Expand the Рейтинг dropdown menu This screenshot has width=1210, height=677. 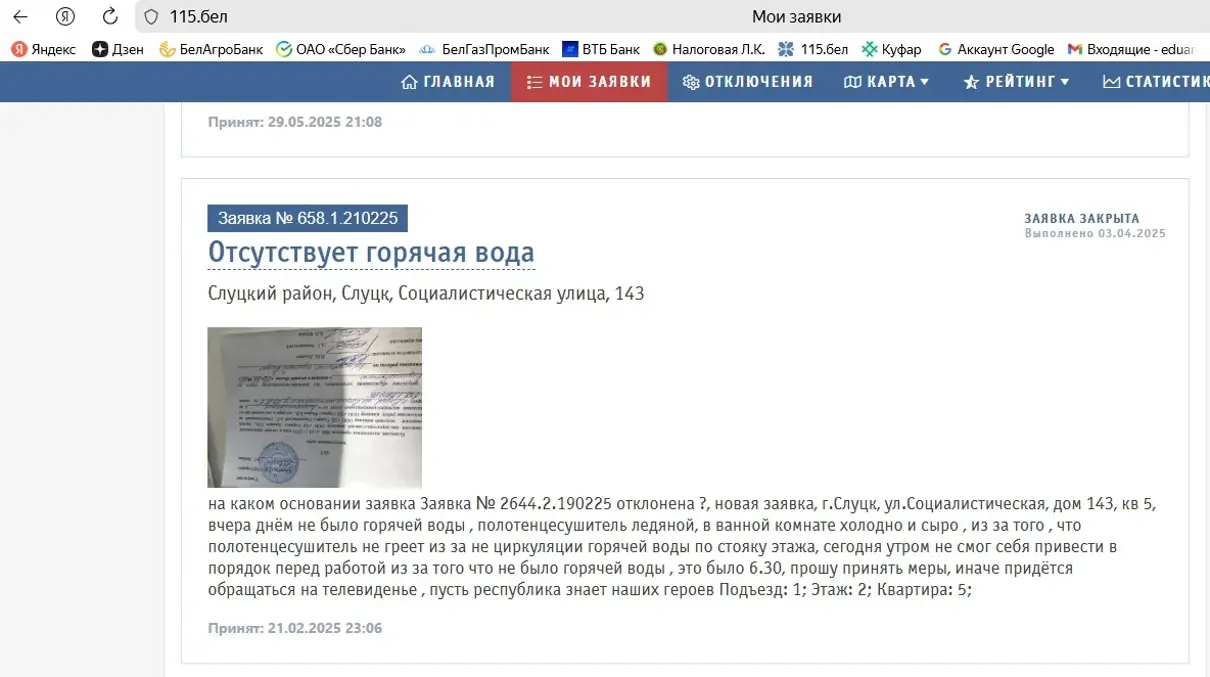[x=1016, y=82]
